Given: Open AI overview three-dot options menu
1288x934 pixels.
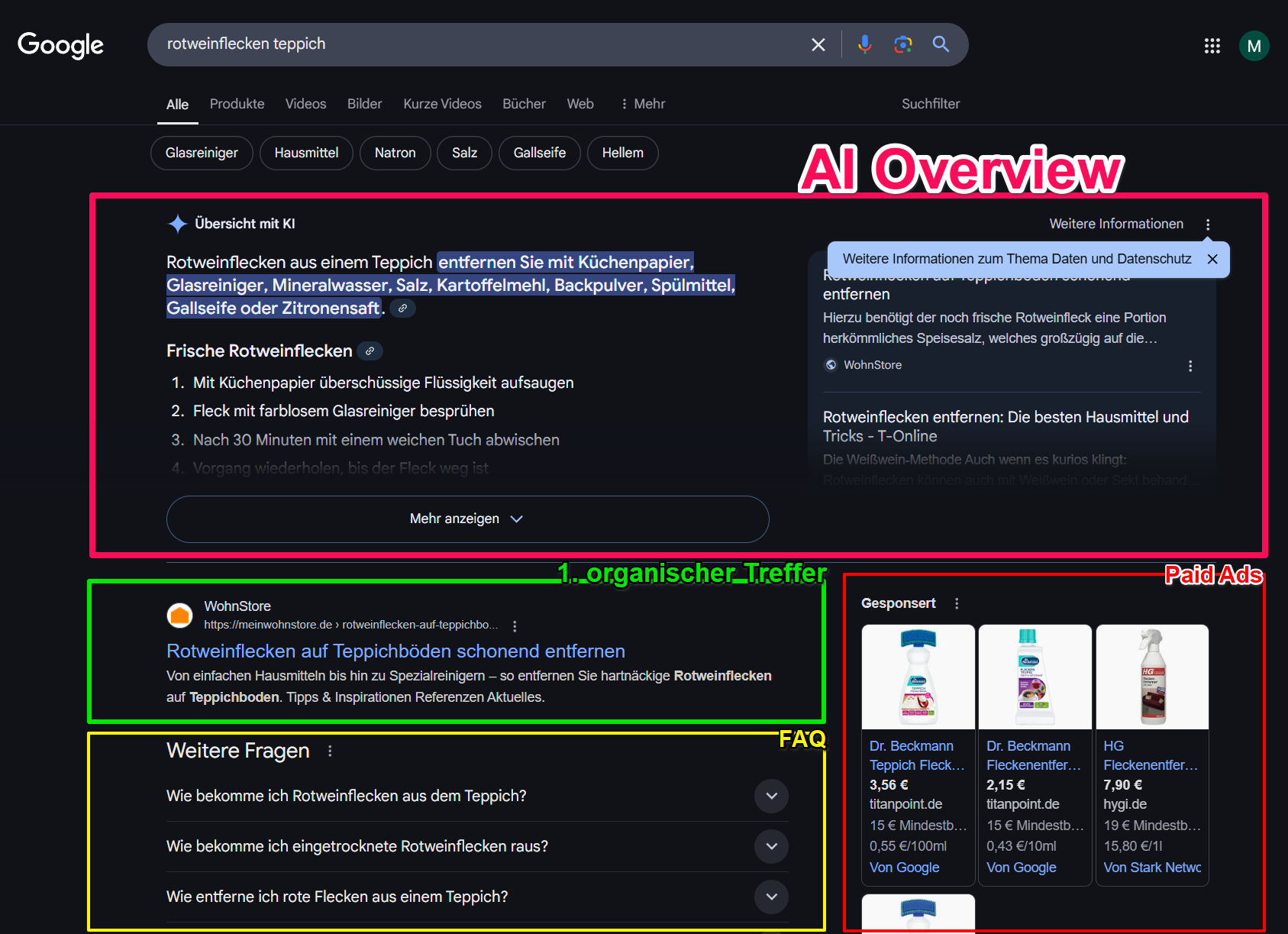Looking at the screenshot, I should (1208, 225).
